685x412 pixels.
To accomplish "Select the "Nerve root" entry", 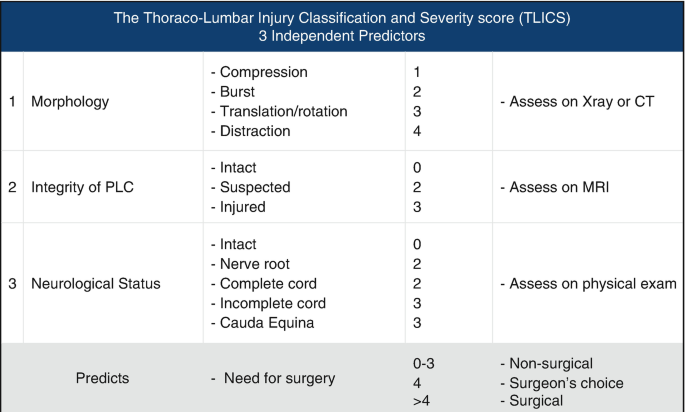I will (x=254, y=264).
